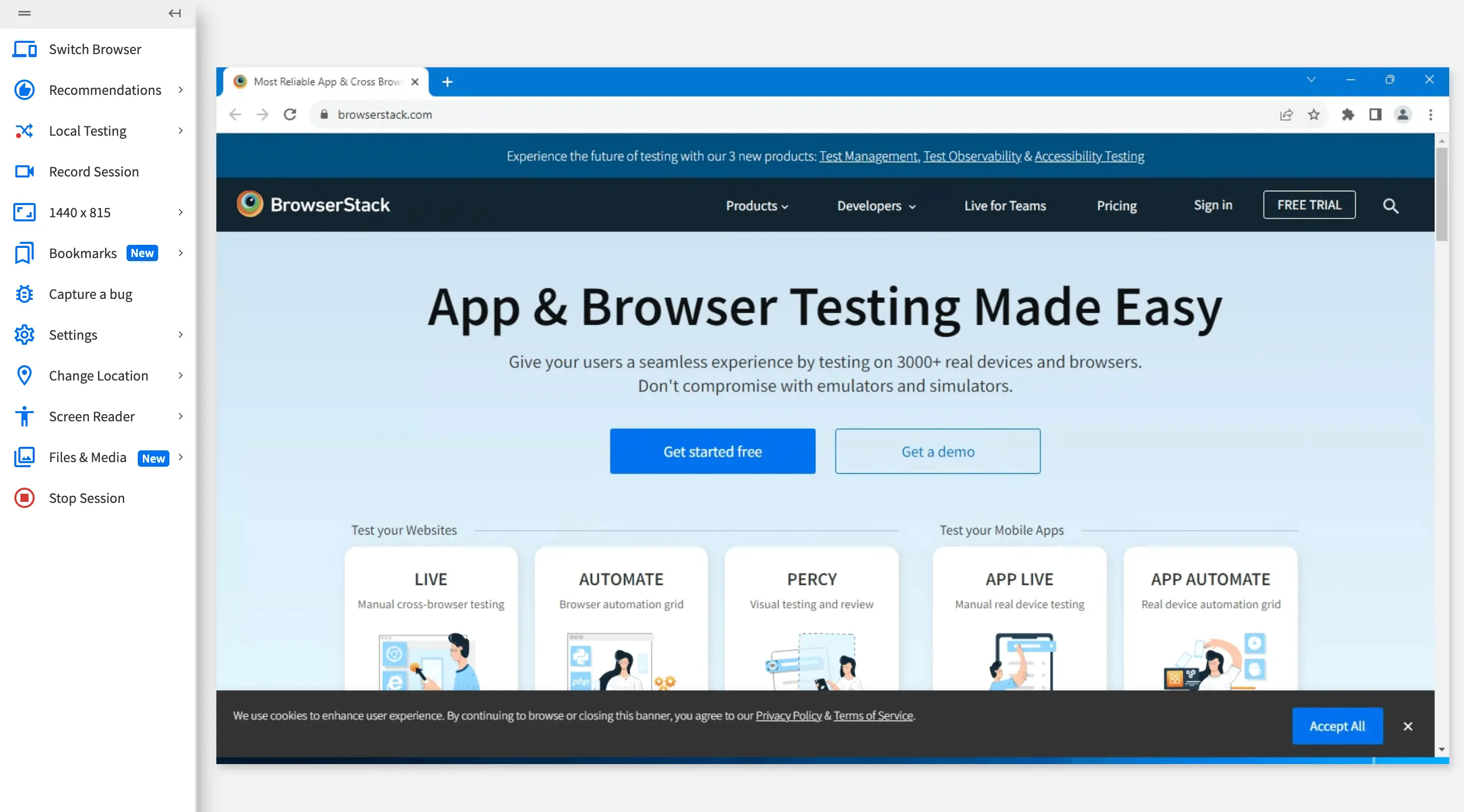The width and height of the screenshot is (1464, 812).
Task: Click the Capture a bug icon
Action: (x=24, y=294)
